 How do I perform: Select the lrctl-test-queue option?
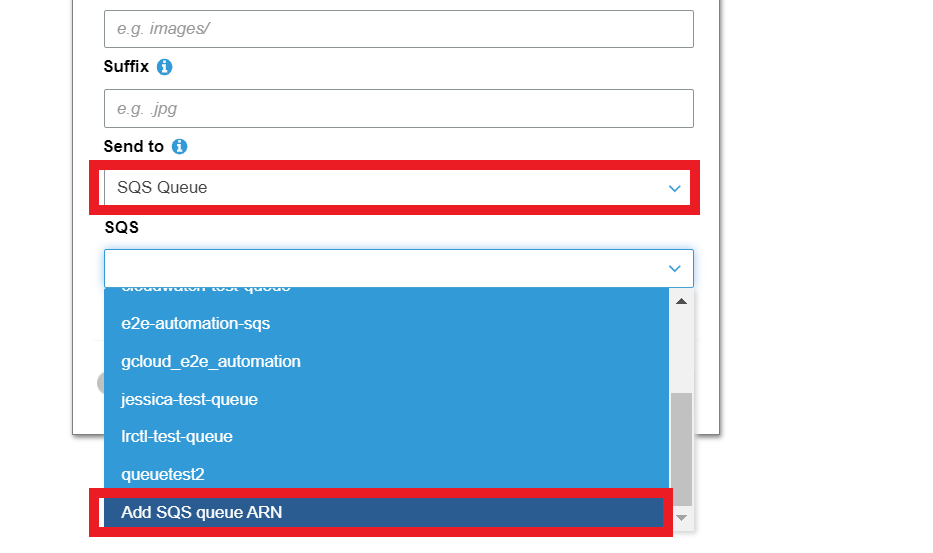176,436
